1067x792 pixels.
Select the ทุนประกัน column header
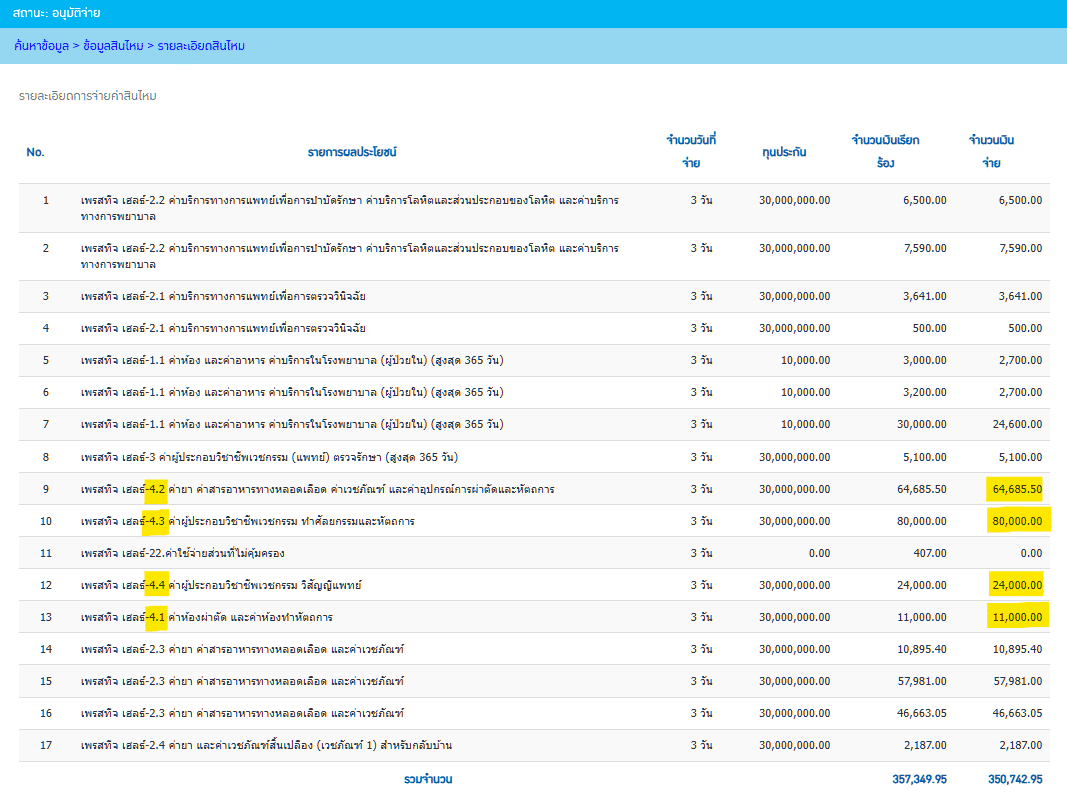(784, 152)
